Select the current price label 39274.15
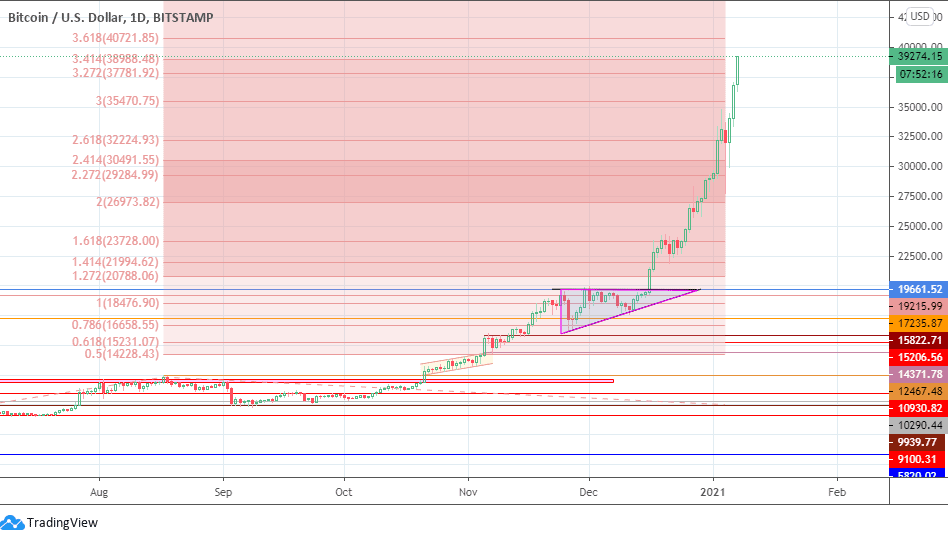This screenshot has height=541, width=948. click(920, 56)
